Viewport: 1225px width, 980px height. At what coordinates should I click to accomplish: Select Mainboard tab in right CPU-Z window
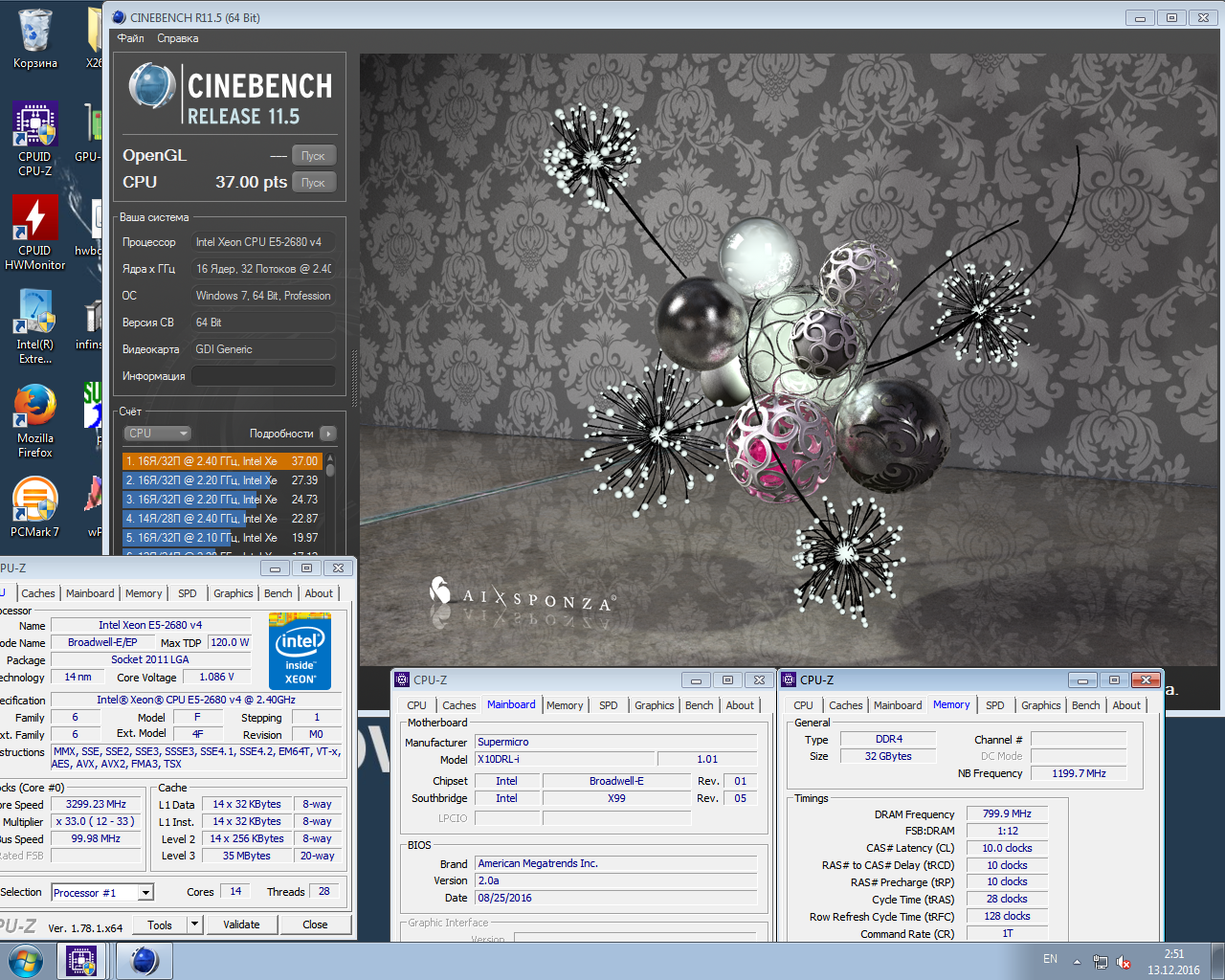click(898, 705)
